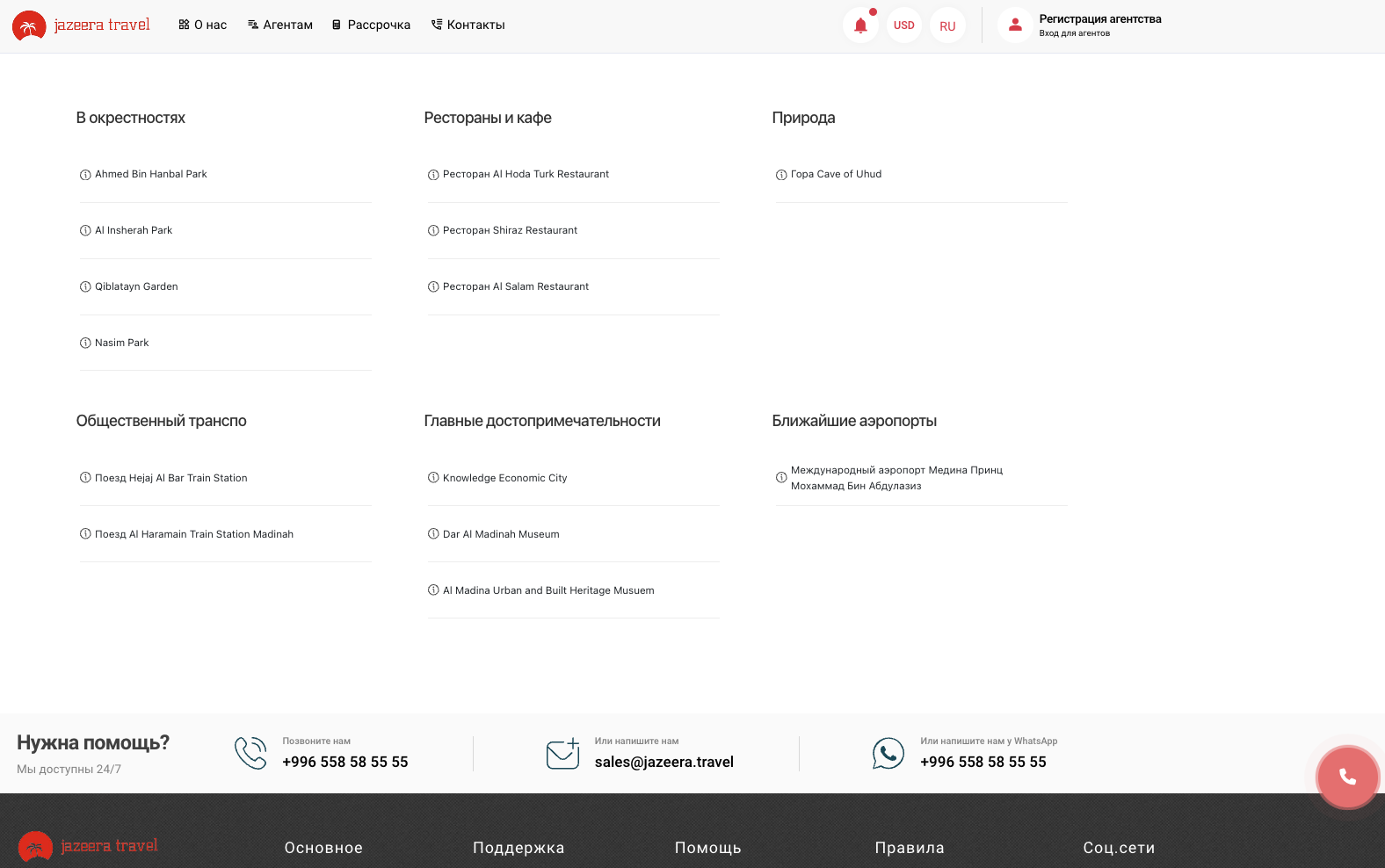Screen dimensions: 1385x868
Task: Open the USD currency selector
Action: [x=903, y=25]
